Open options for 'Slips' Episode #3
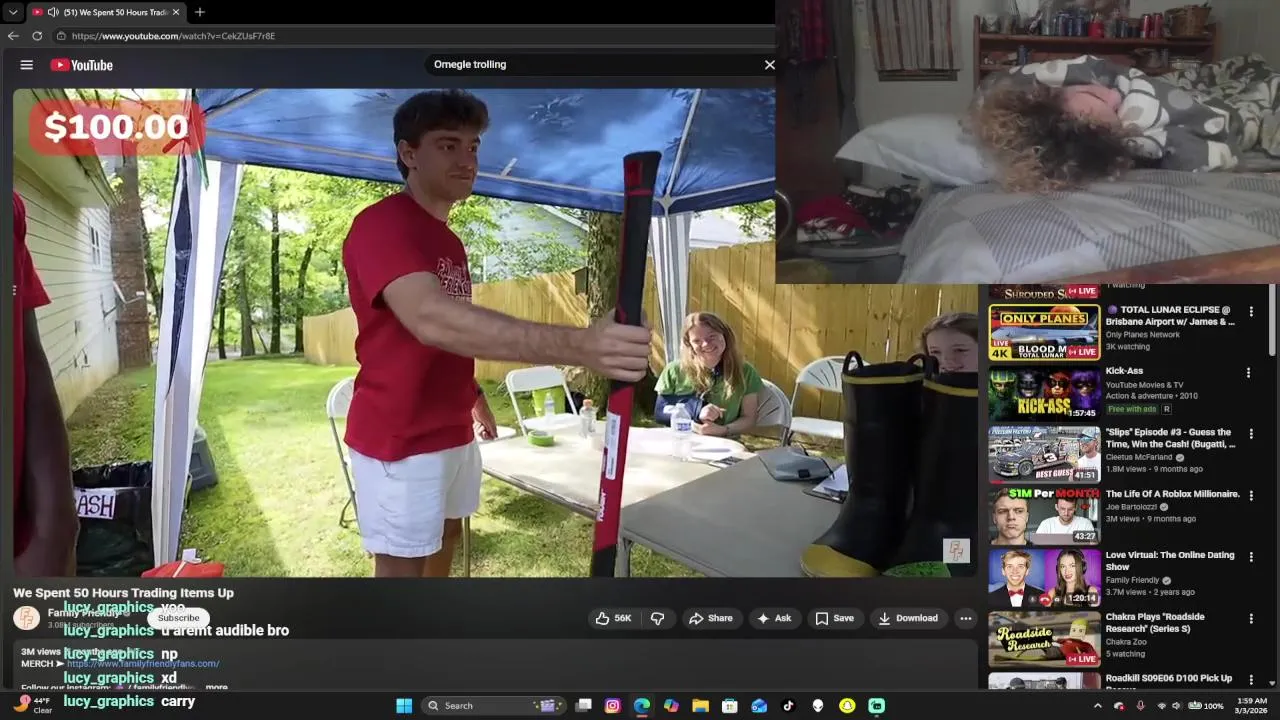This screenshot has height=720, width=1280. [1250, 434]
